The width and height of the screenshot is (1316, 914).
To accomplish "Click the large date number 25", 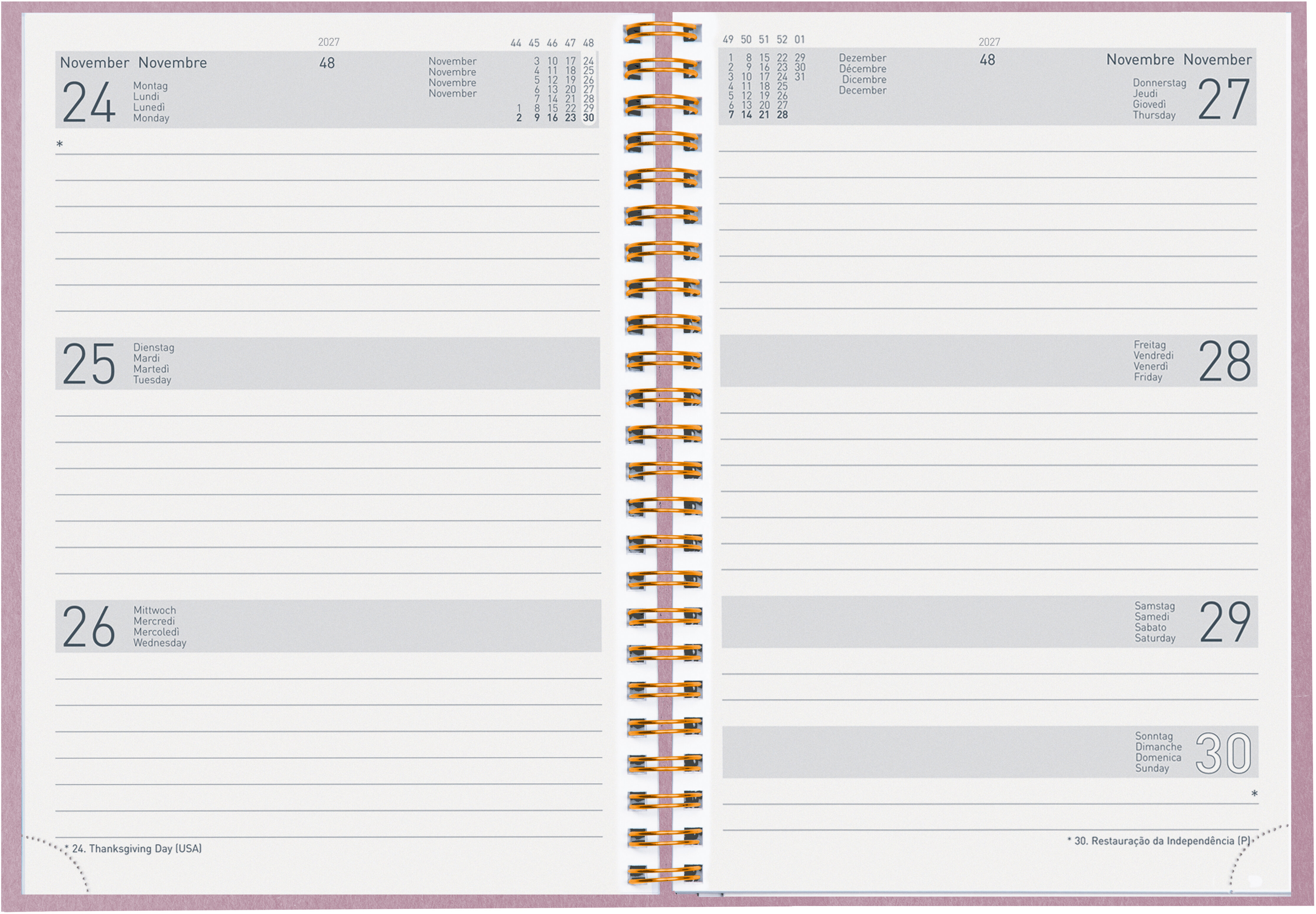I will point(89,364).
